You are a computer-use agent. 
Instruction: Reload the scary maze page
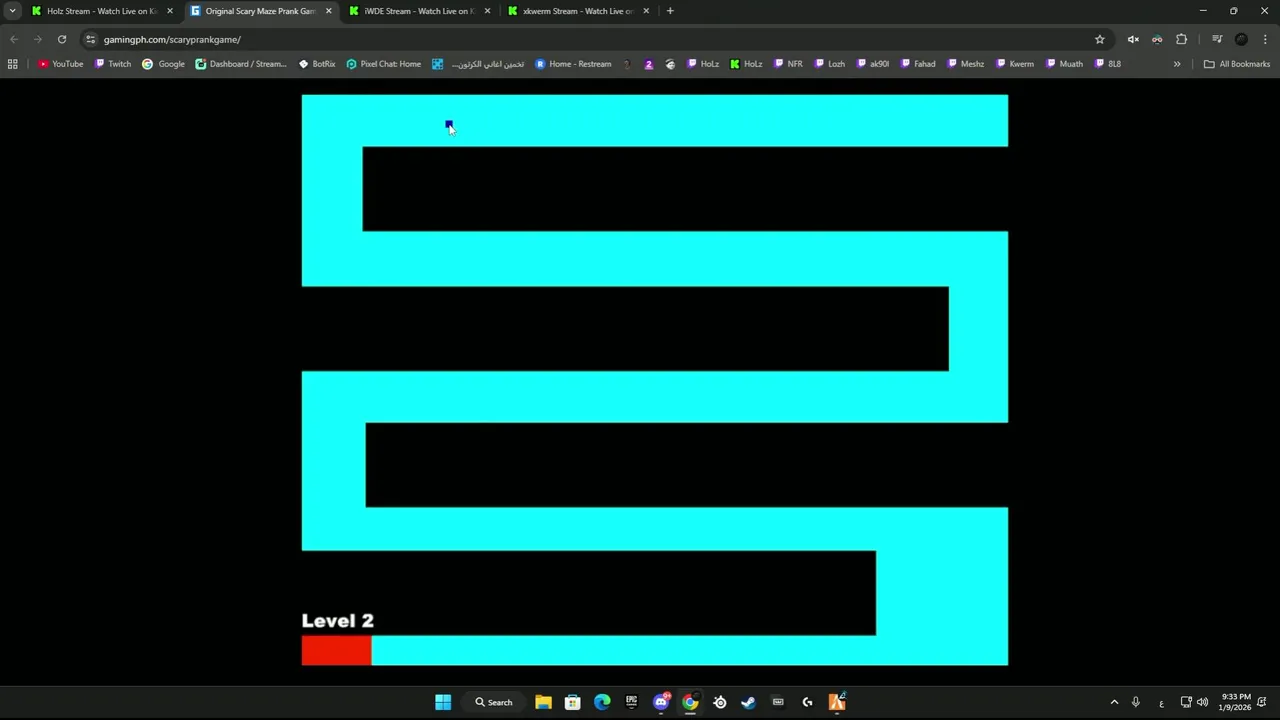point(62,39)
